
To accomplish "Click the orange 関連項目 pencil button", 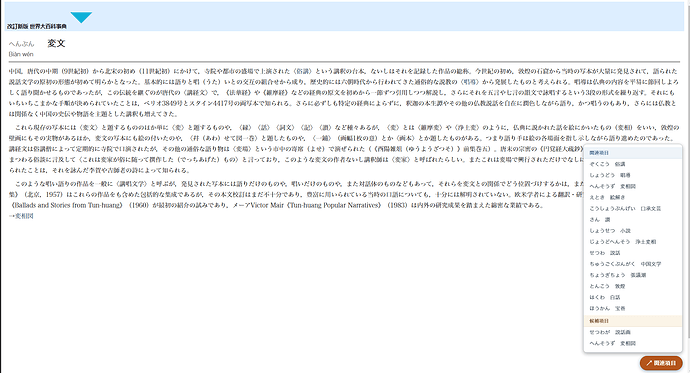I will pyautogui.click(x=661, y=363).
